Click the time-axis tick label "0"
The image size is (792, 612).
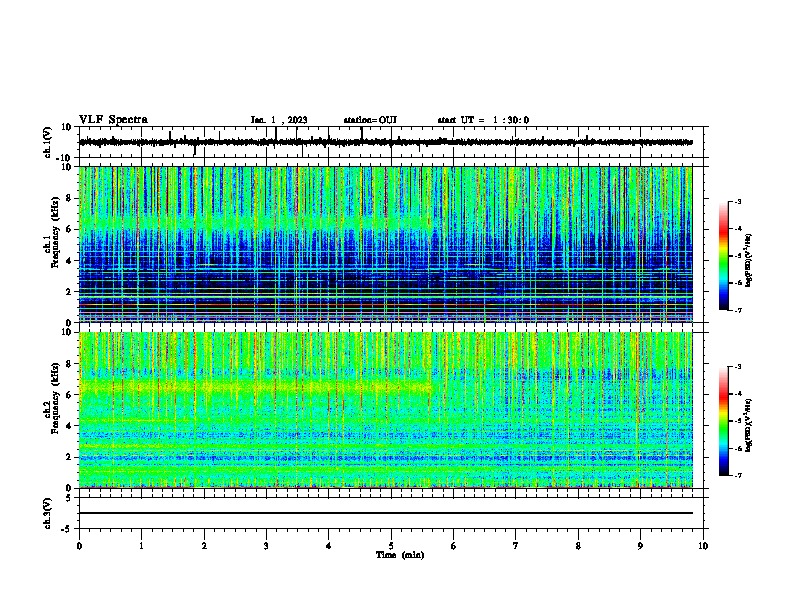click(x=79, y=546)
